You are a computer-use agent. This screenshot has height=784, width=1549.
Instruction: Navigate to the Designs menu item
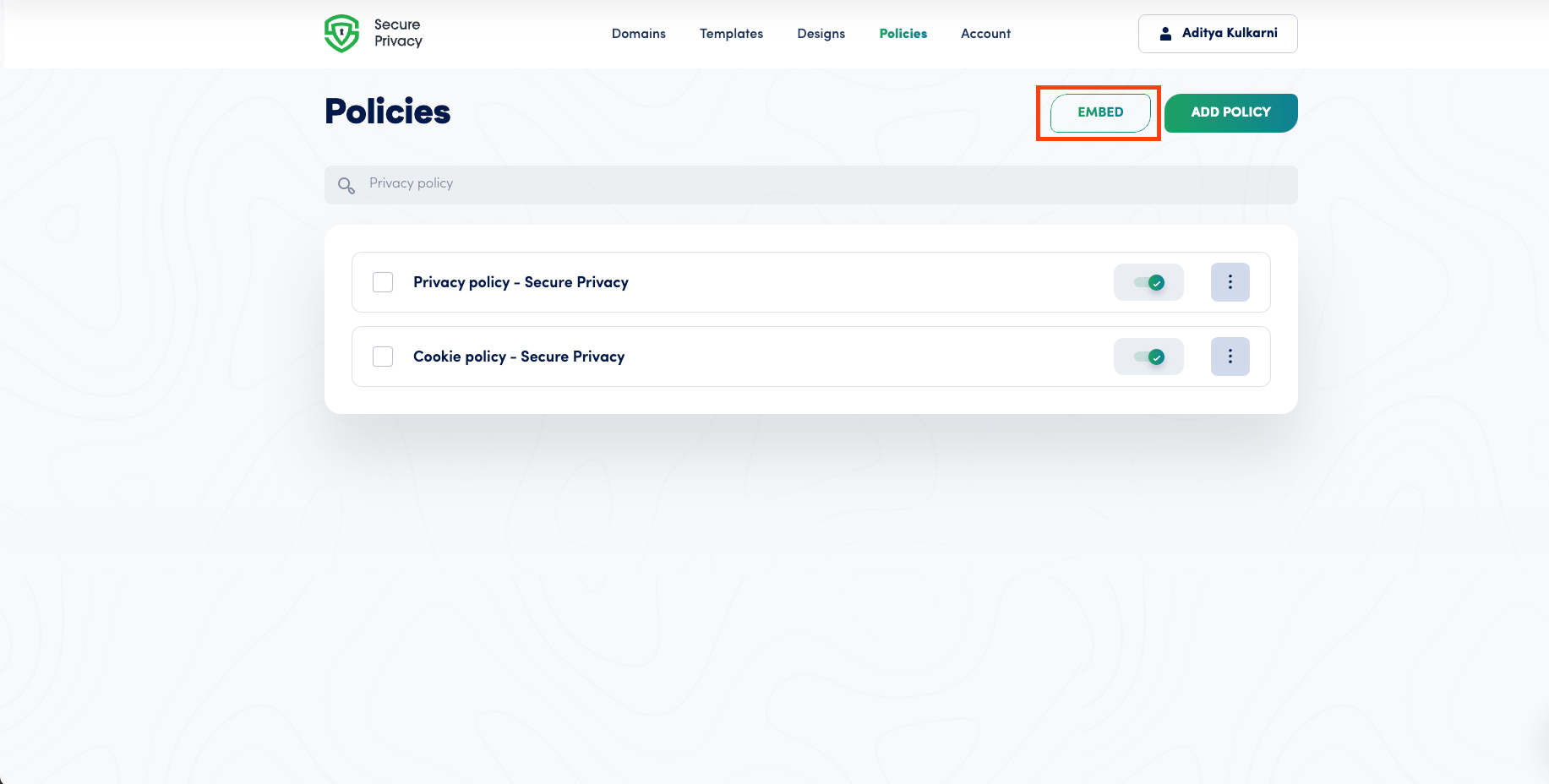point(821,34)
